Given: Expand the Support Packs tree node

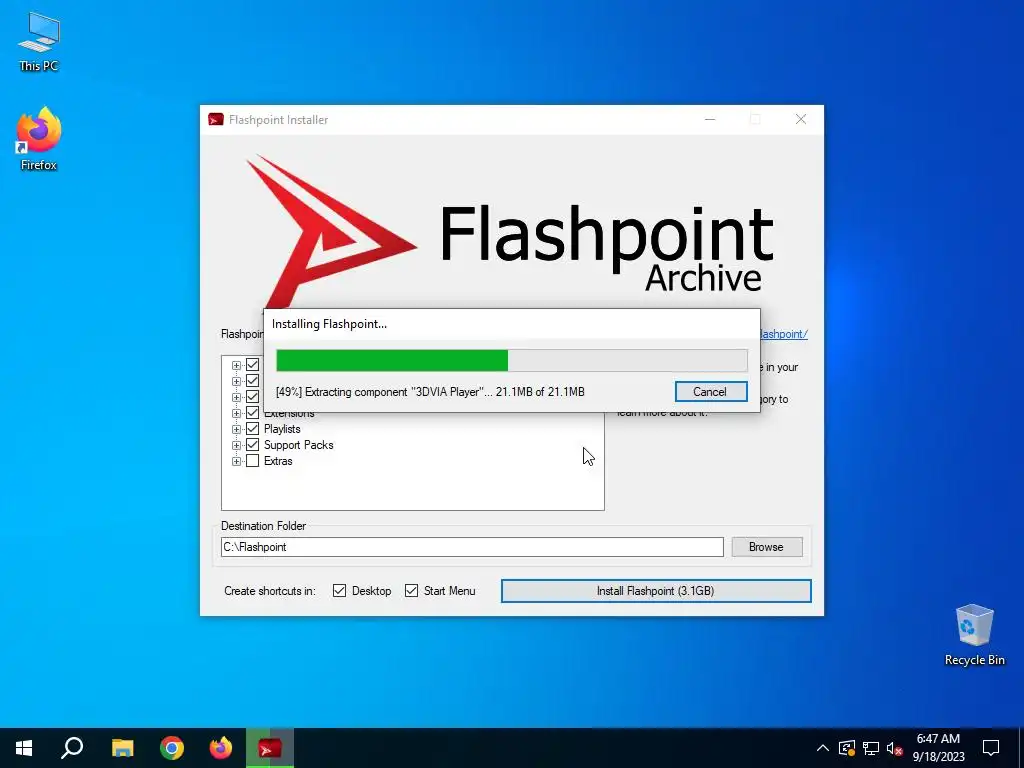Looking at the screenshot, I should [x=236, y=445].
